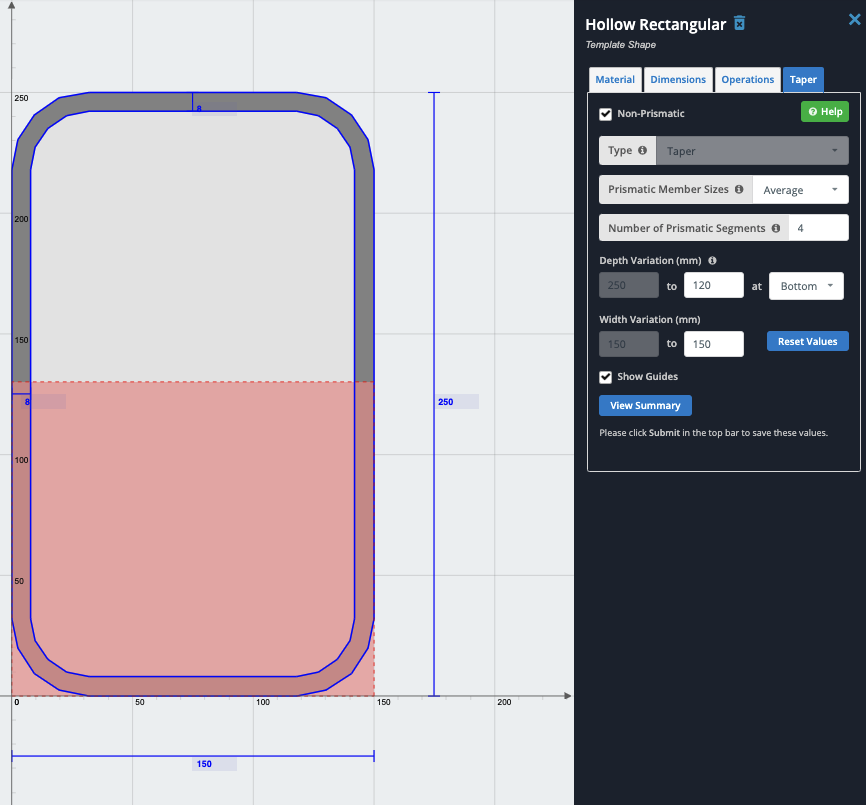Click the depth end value field showing 120

point(713,286)
